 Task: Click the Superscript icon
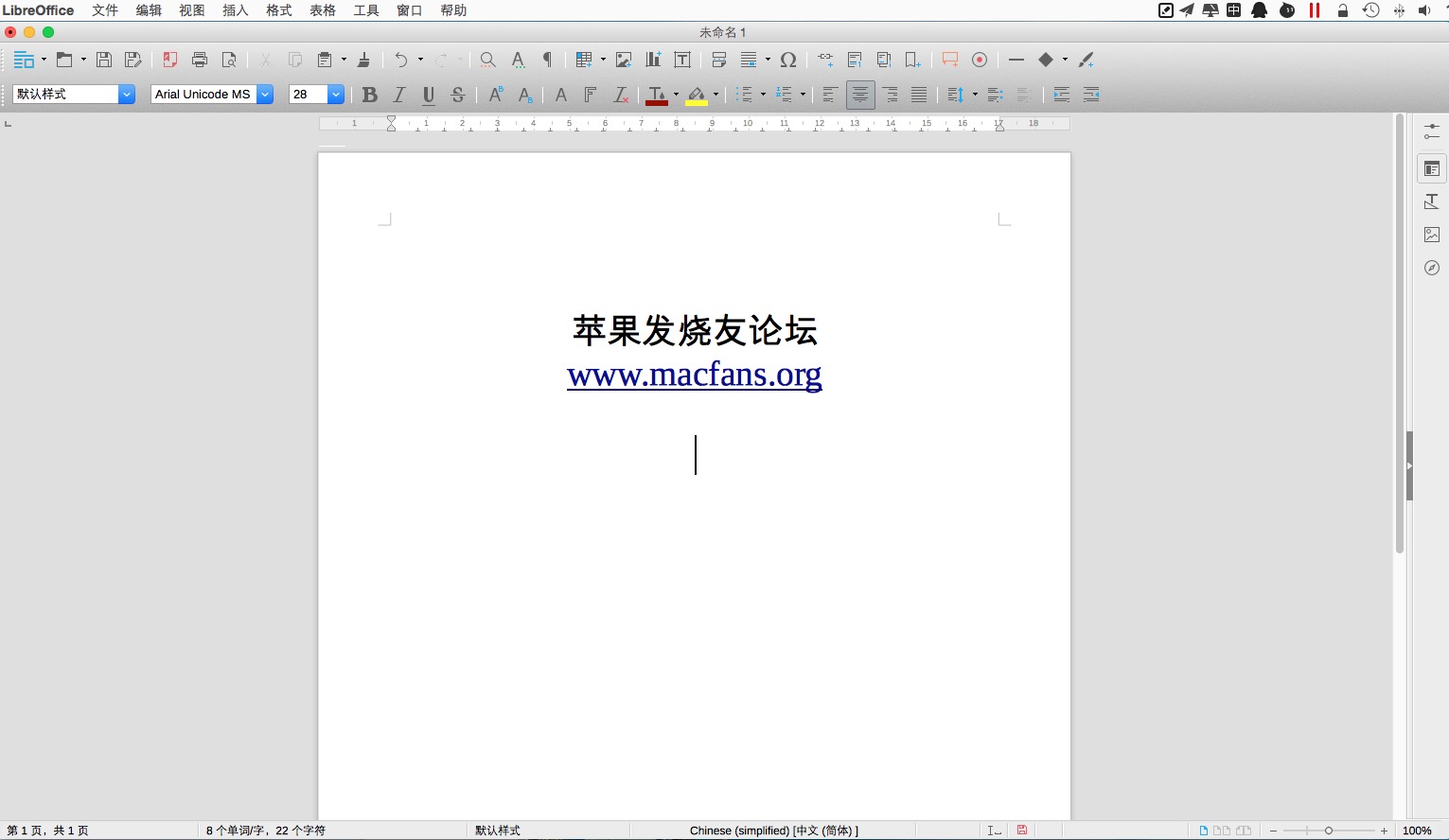(x=496, y=94)
